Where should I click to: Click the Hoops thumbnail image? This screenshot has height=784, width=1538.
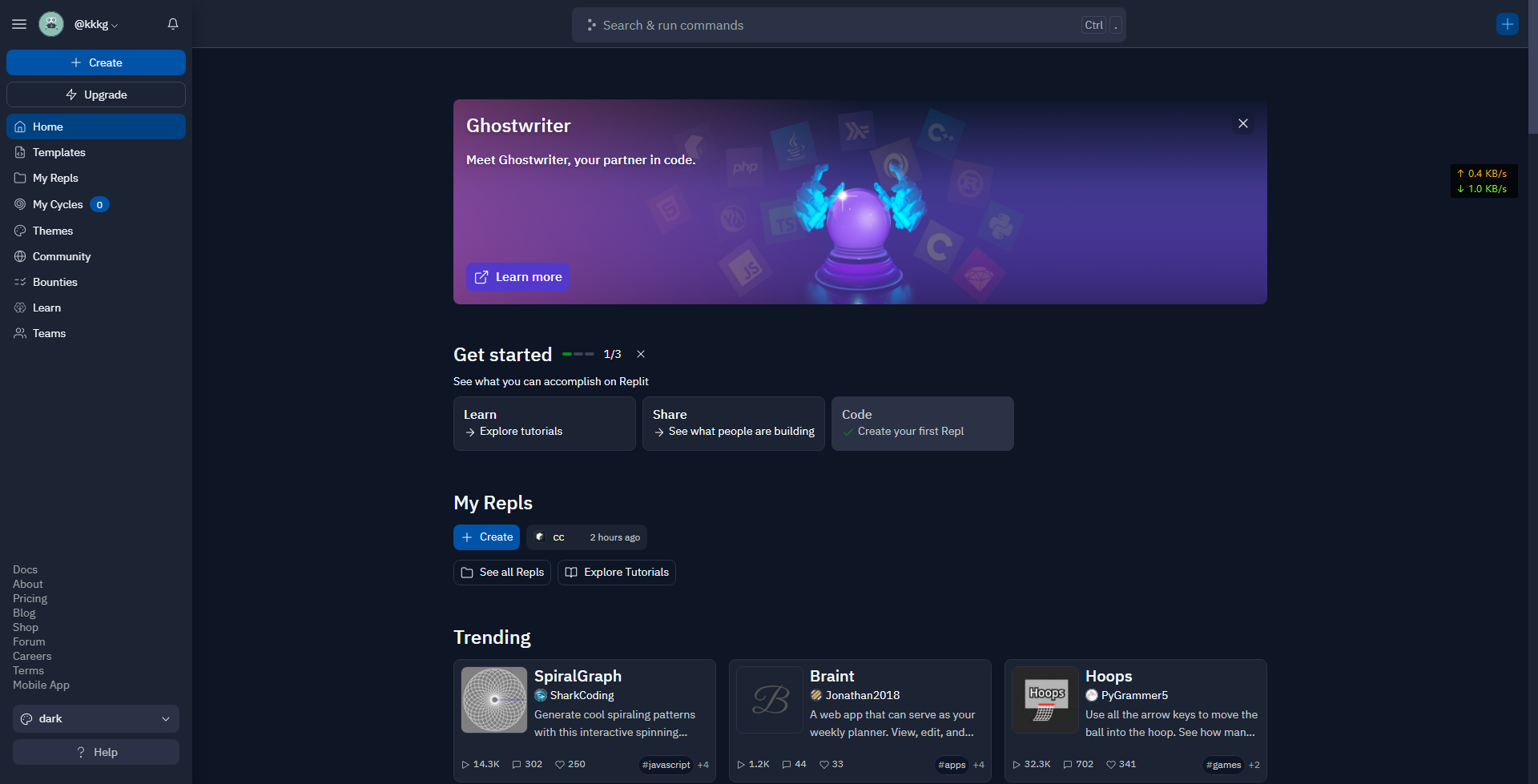tap(1045, 700)
